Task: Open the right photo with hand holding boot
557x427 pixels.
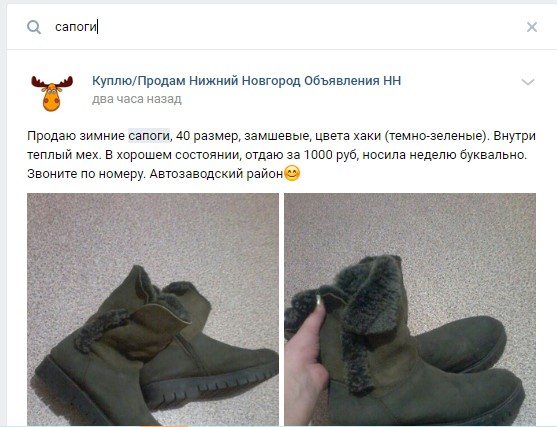Action: tap(410, 309)
